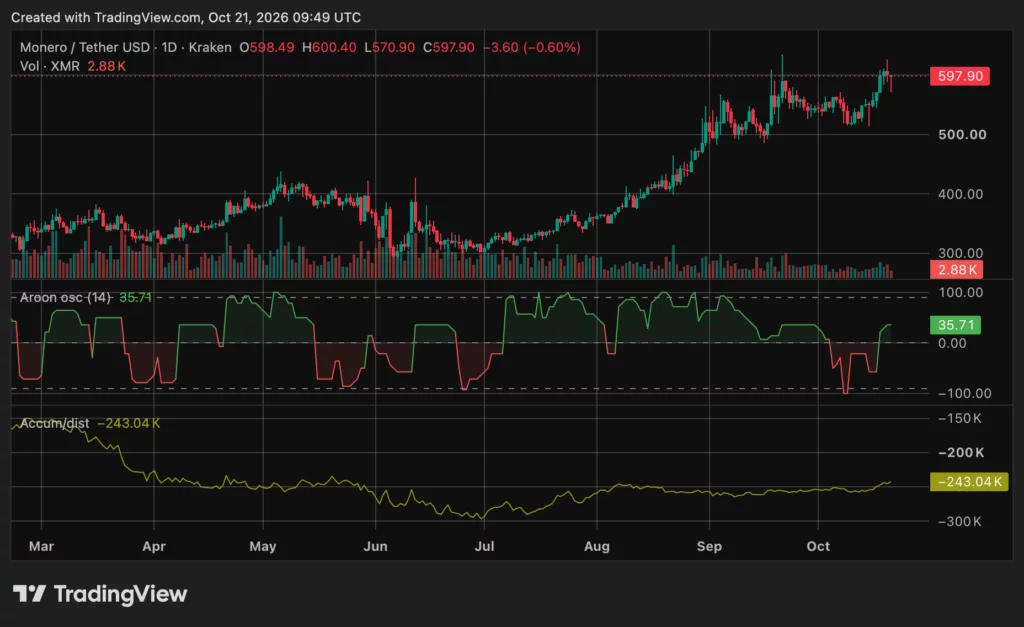Click the −150K scale label
Screen dimensions: 1024x627
coord(959,419)
